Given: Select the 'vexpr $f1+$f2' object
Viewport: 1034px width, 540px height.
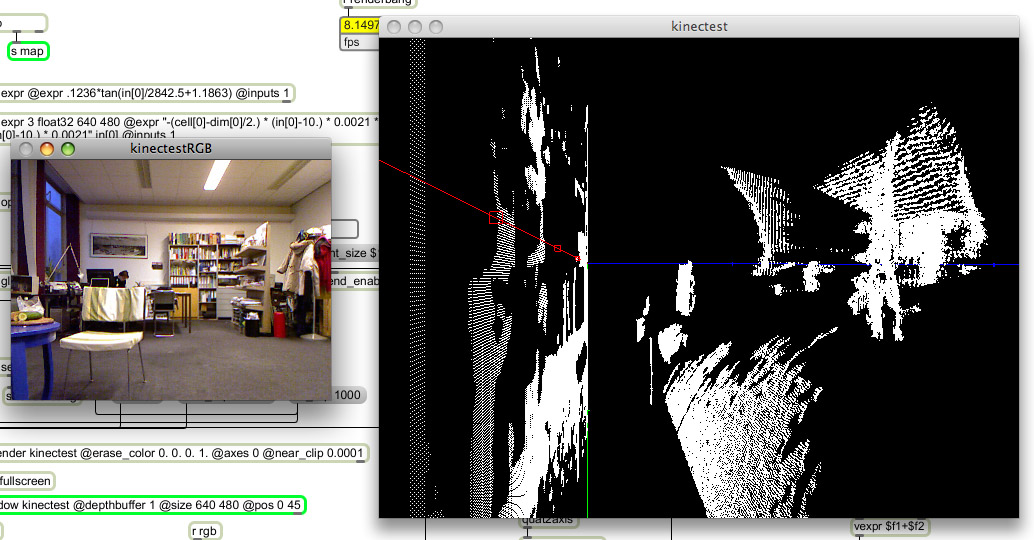Looking at the screenshot, I should [890, 526].
